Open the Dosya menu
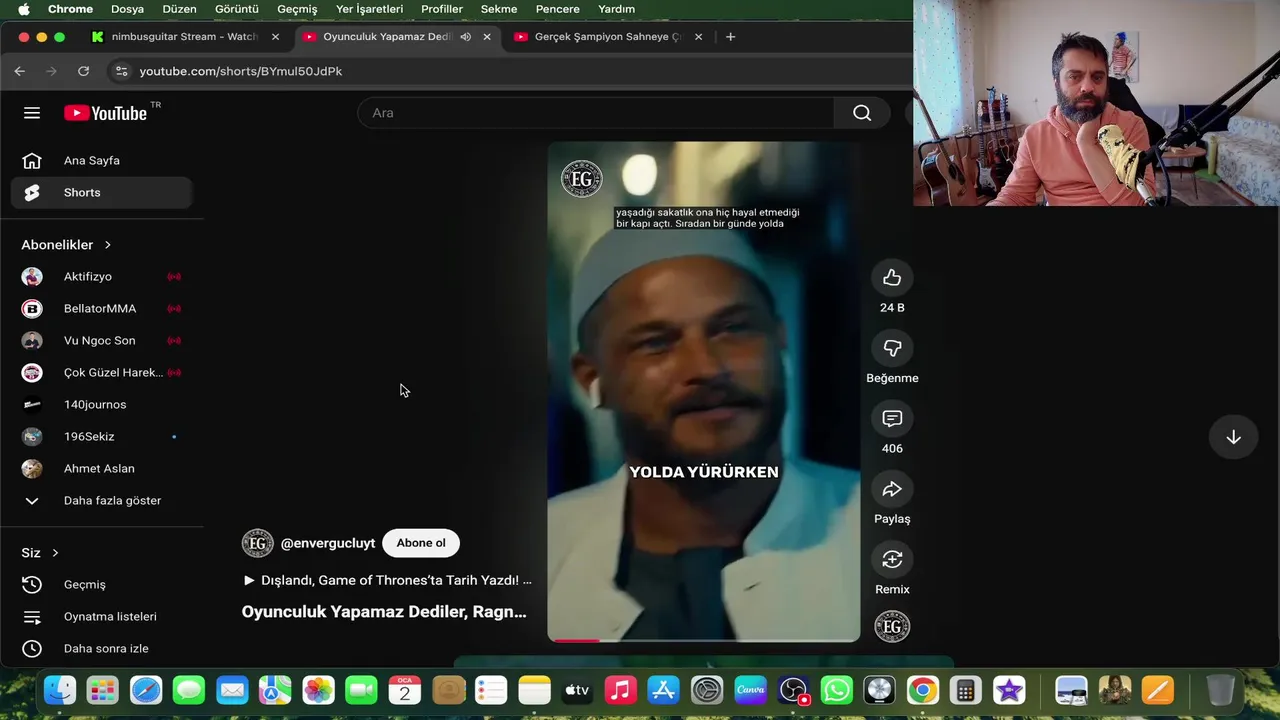Viewport: 1280px width, 720px height. click(127, 9)
